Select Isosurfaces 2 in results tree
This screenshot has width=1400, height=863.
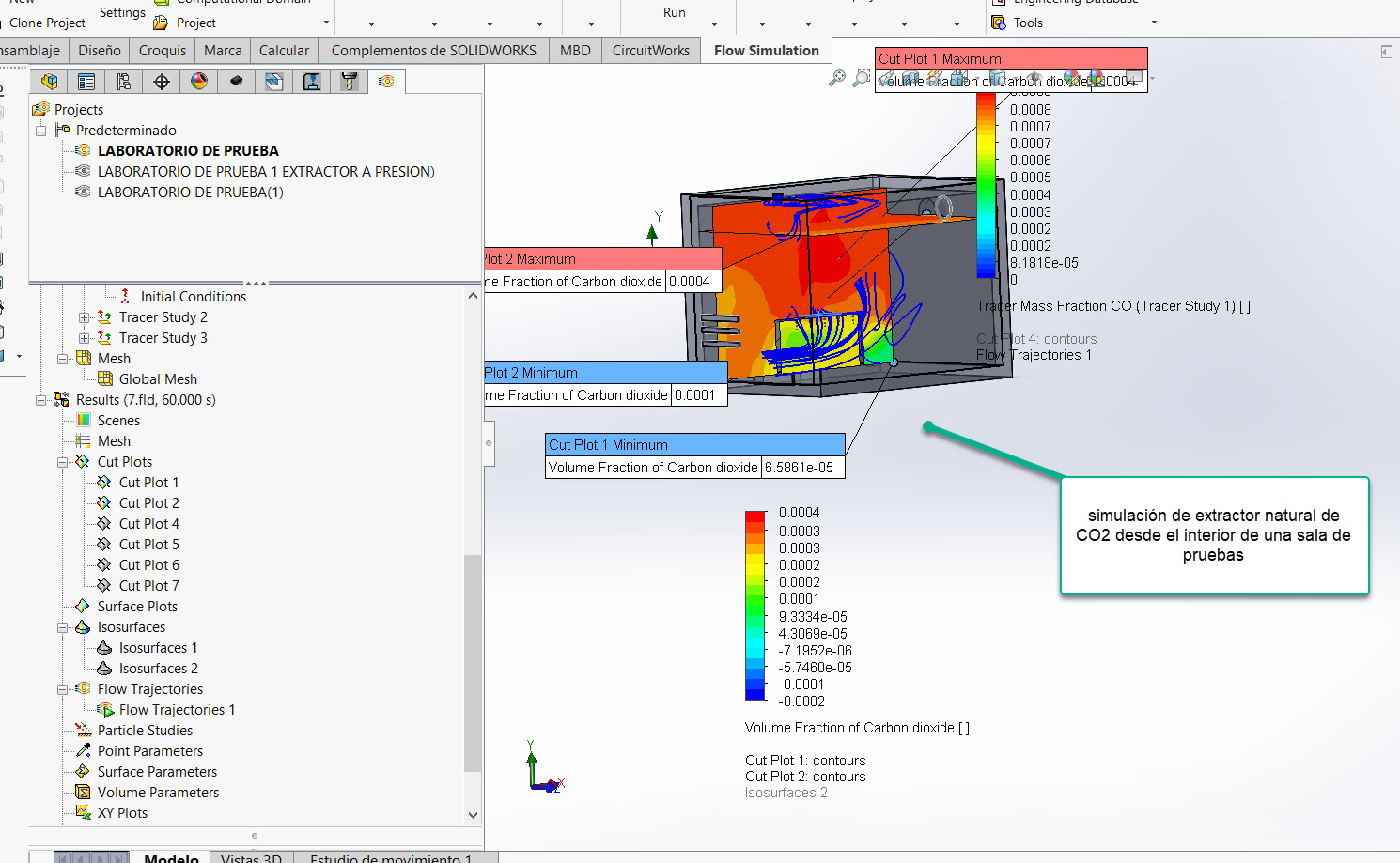click(x=159, y=669)
